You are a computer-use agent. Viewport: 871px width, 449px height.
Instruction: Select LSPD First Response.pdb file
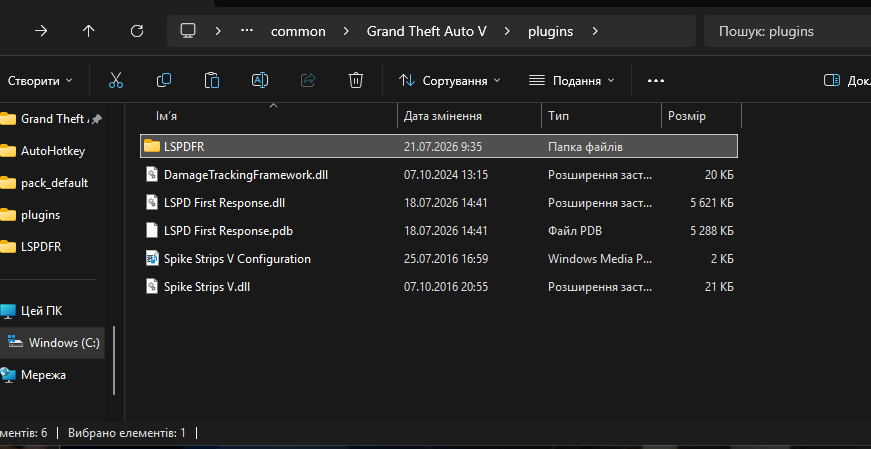point(439,231)
